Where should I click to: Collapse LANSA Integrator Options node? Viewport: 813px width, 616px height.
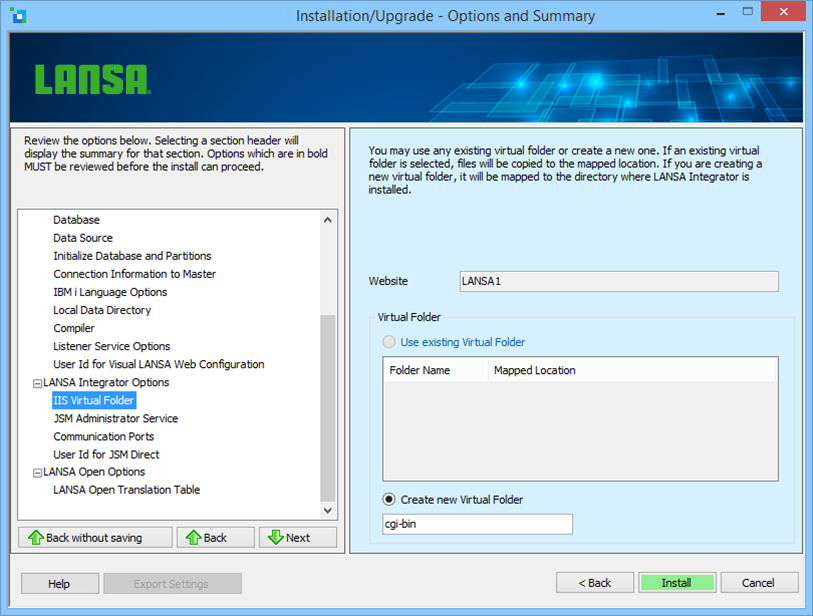tap(37, 383)
